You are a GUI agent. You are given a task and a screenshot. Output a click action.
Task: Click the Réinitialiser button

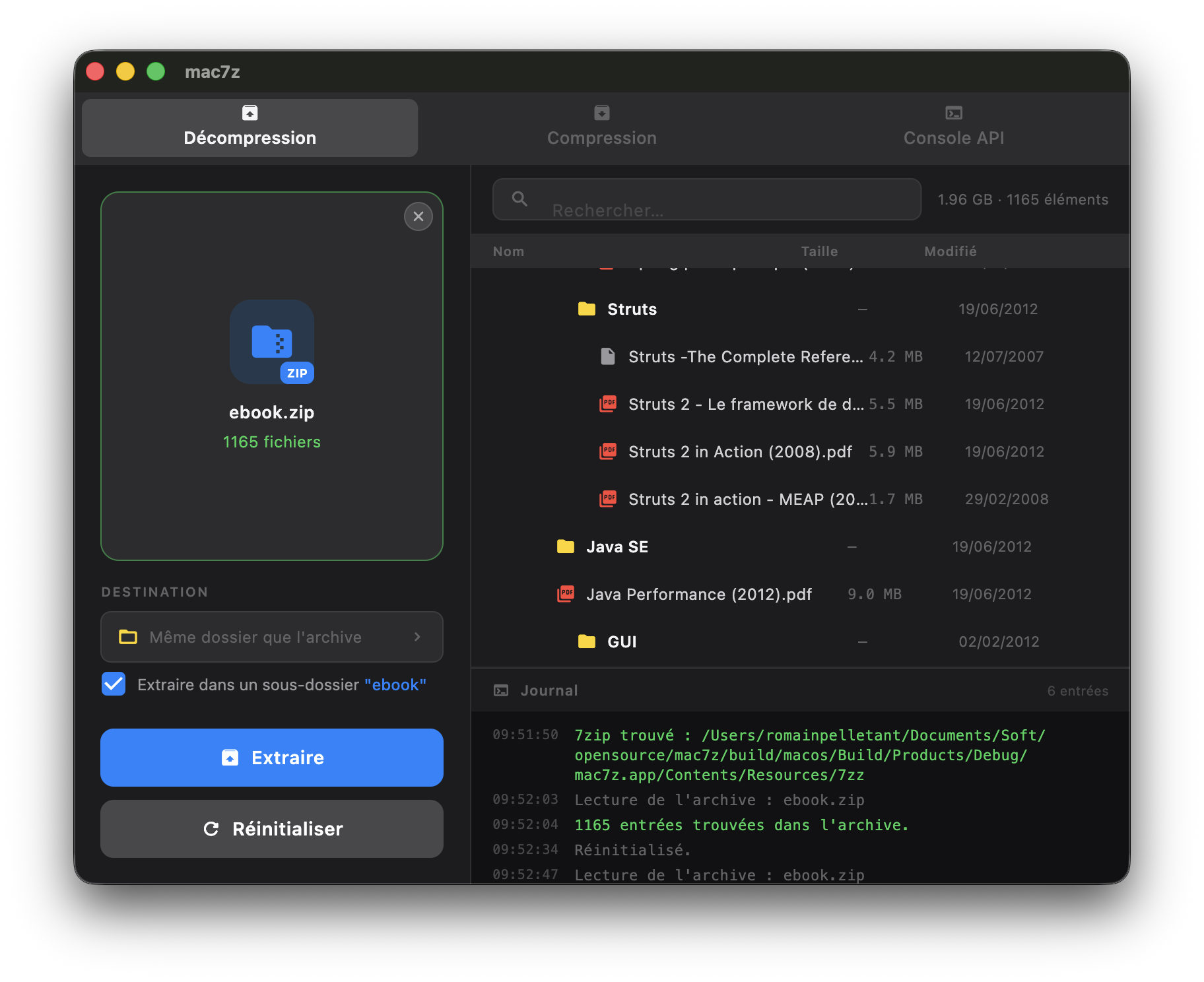tap(271, 828)
